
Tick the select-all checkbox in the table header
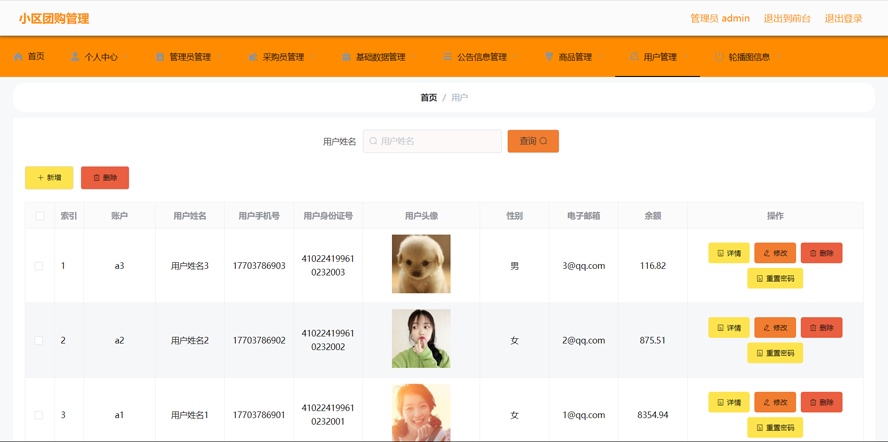[40, 215]
